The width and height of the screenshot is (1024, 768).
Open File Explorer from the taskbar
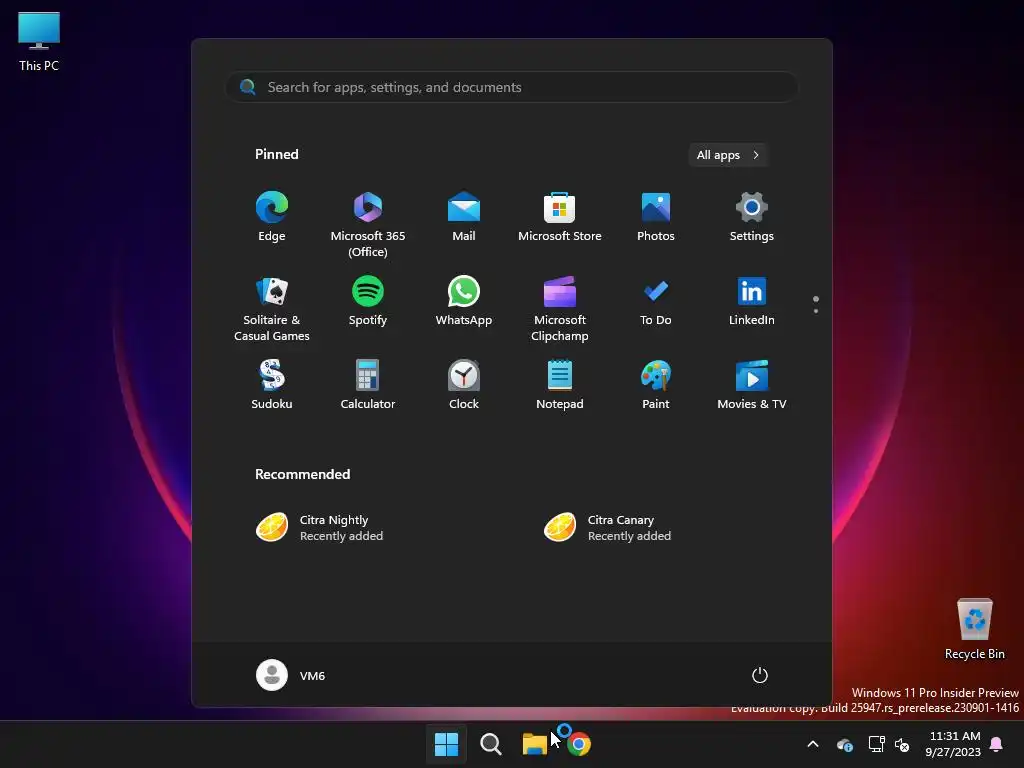534,744
